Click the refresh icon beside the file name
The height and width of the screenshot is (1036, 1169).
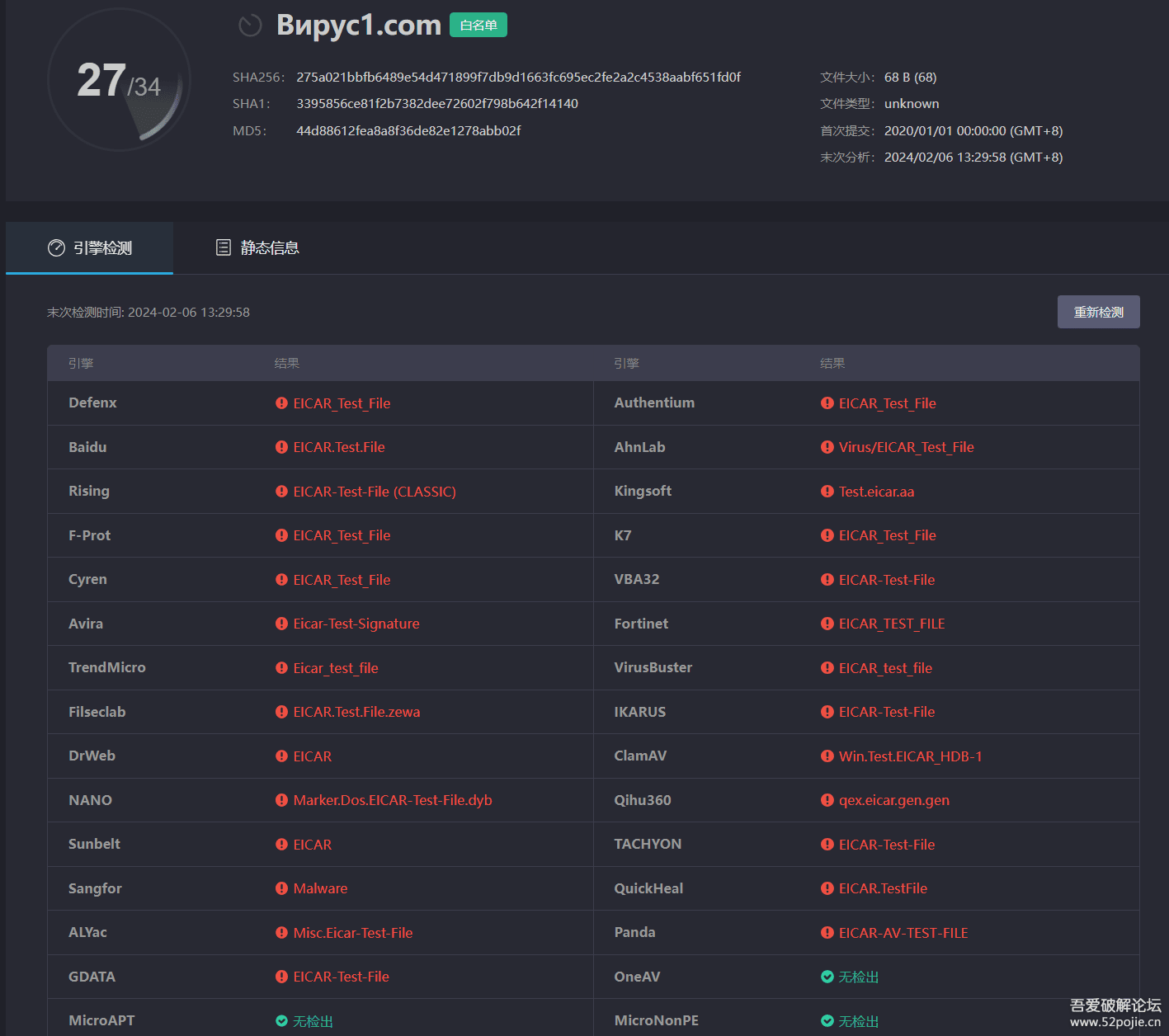pyautogui.click(x=250, y=26)
